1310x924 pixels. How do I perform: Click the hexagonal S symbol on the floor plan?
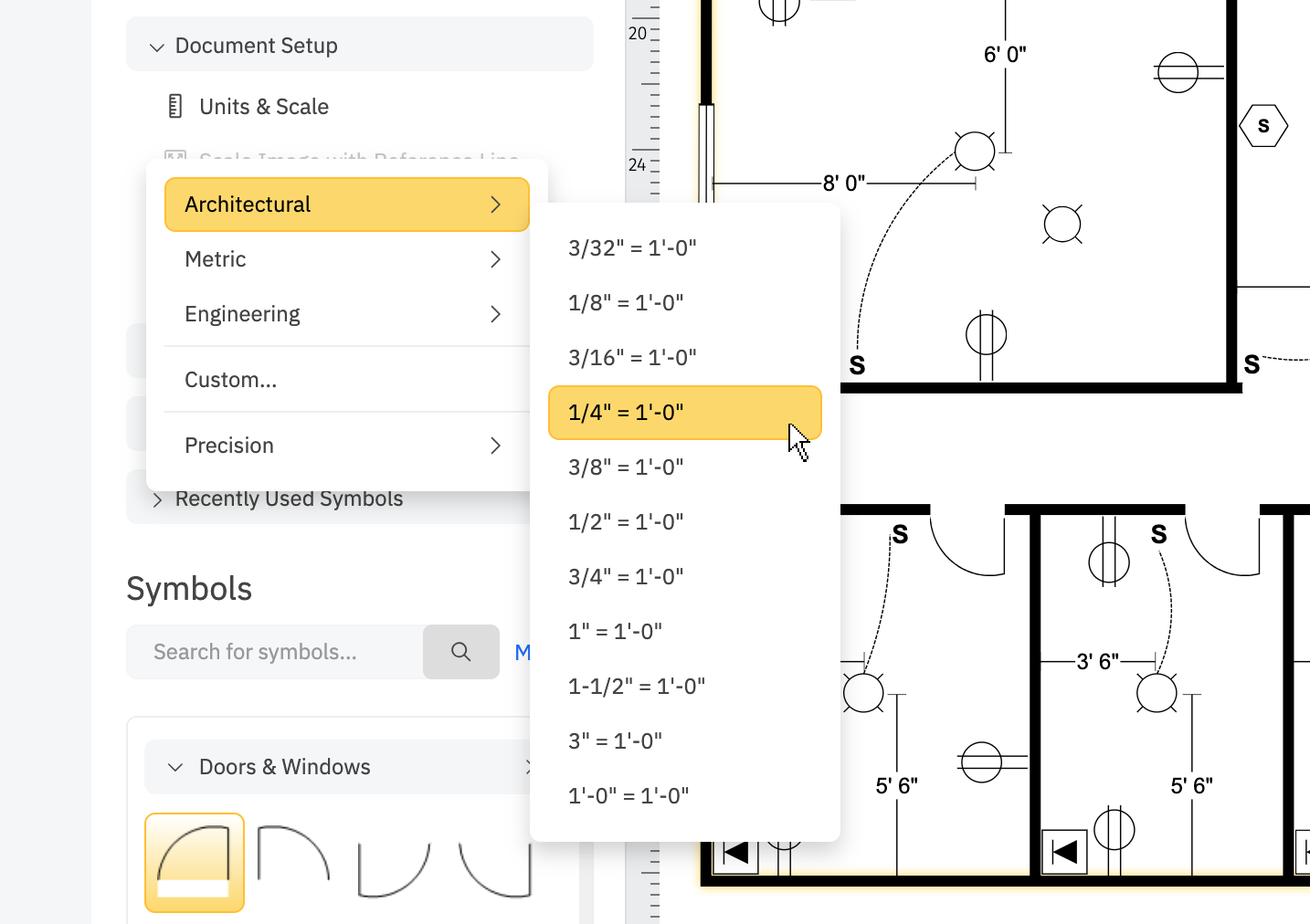pyautogui.click(x=1263, y=126)
